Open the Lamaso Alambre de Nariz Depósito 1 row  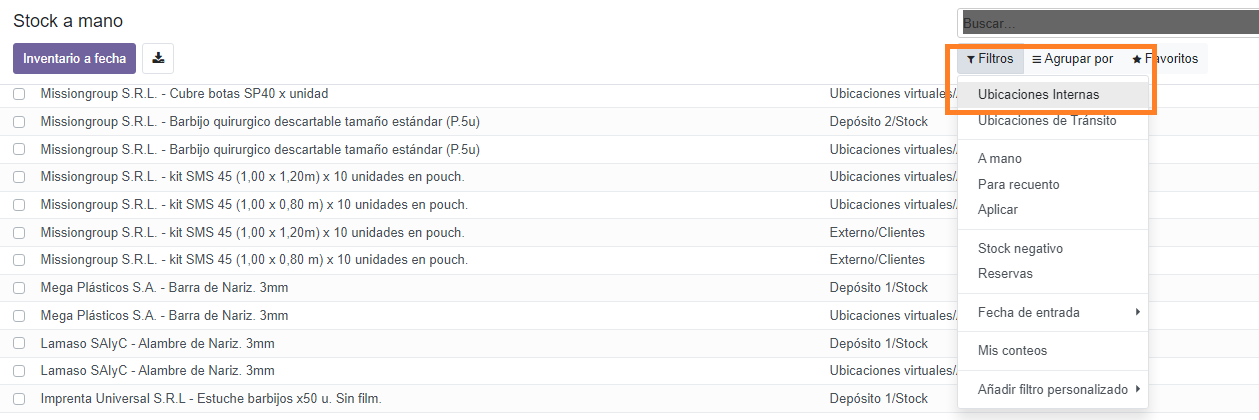(157, 344)
